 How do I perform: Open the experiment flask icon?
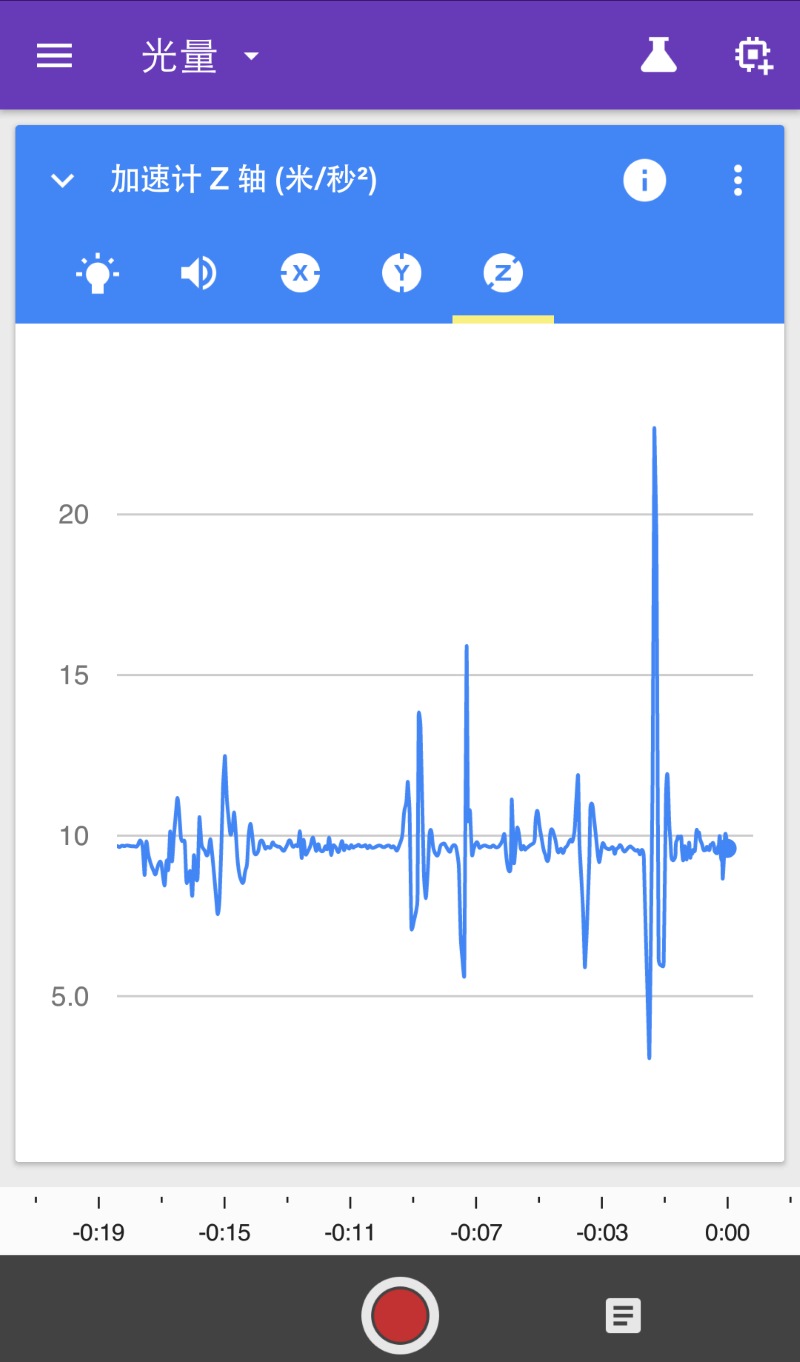(x=658, y=55)
